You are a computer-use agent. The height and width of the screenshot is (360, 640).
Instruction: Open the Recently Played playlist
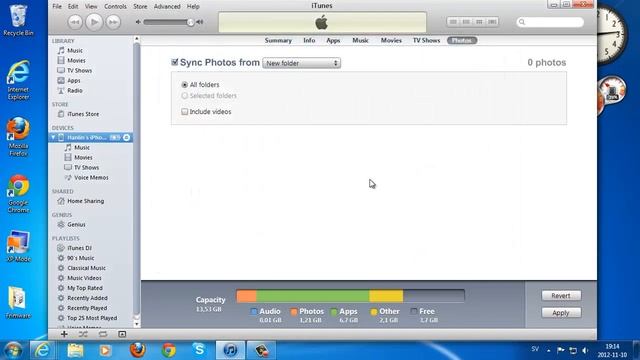click(x=87, y=308)
